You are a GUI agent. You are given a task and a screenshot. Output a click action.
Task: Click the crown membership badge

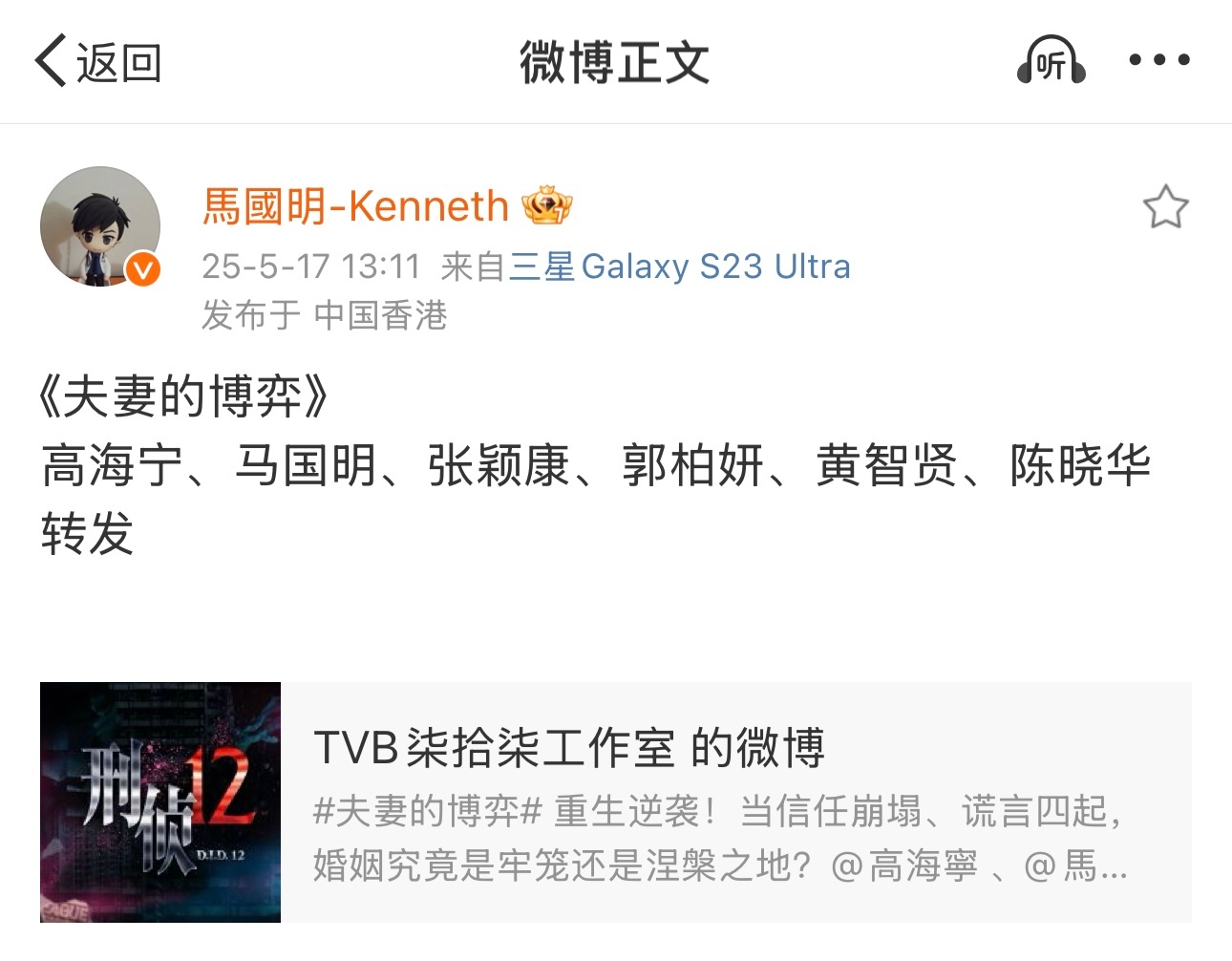546,205
